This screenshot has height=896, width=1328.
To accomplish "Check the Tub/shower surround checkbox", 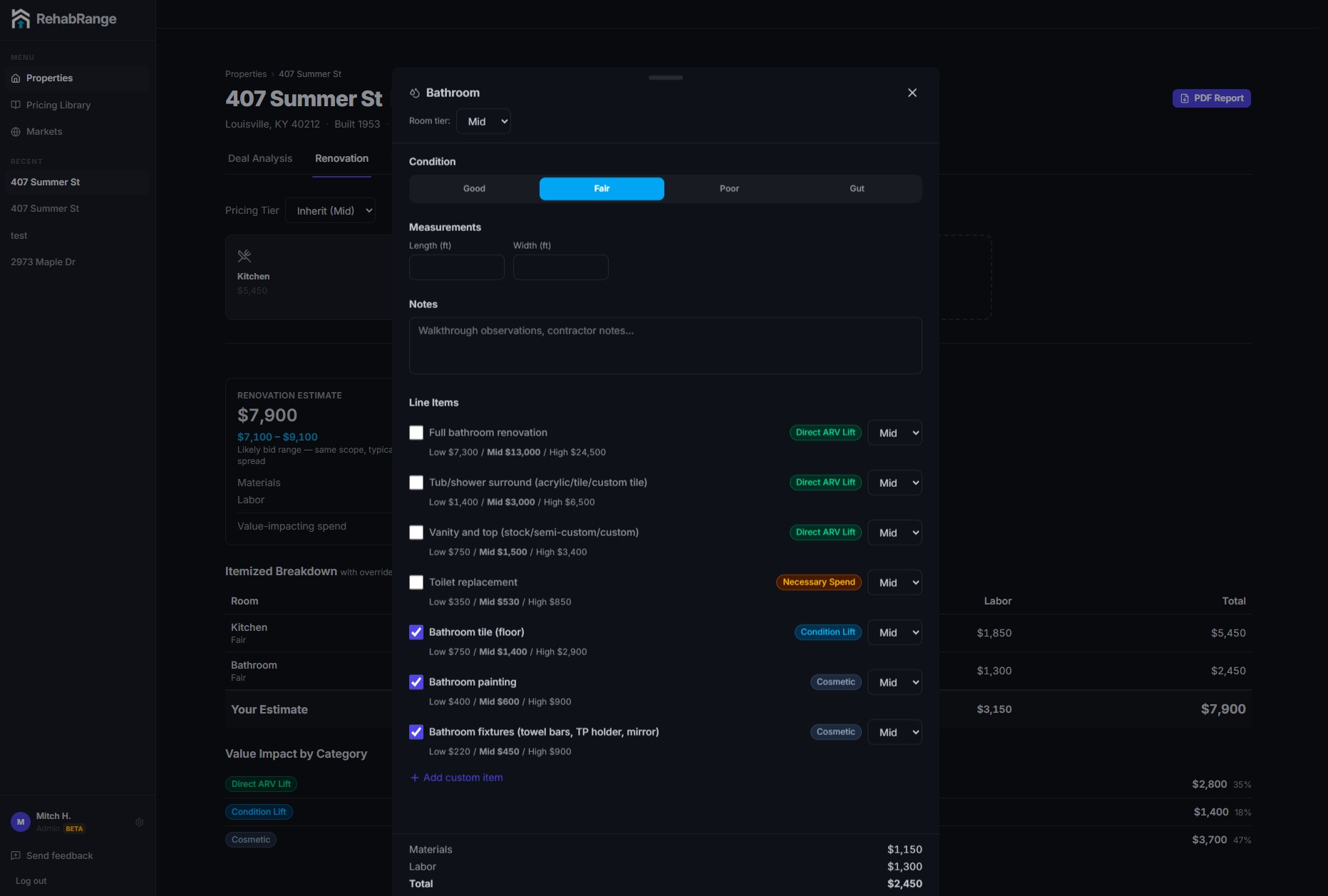I will pos(416,483).
